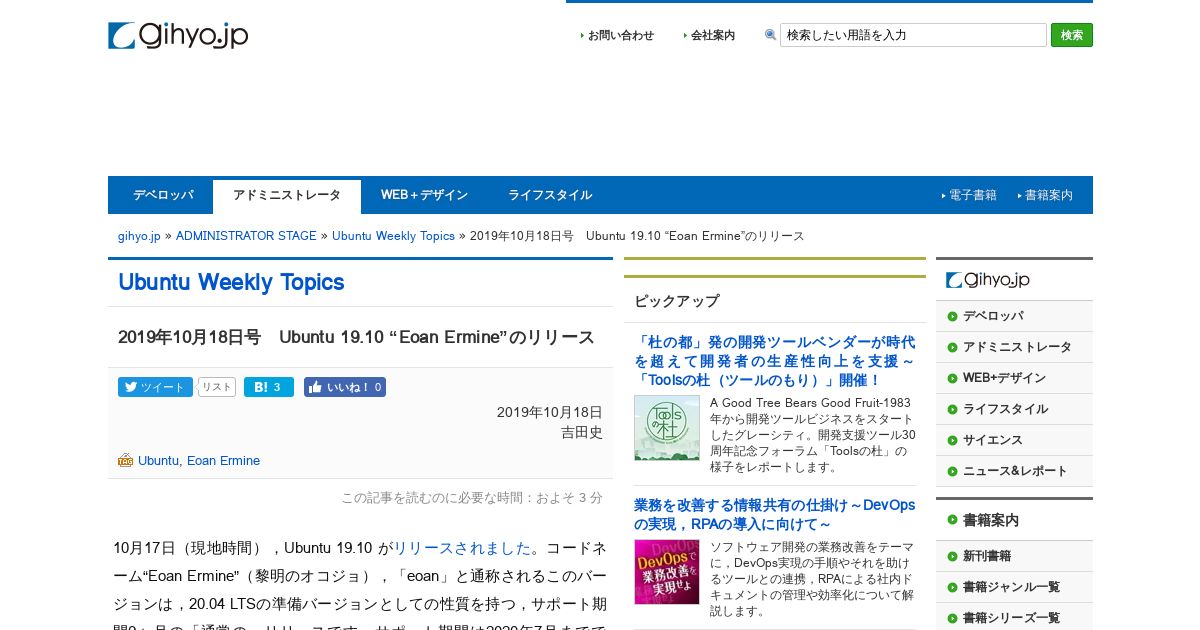Open 電子書籍 in the navigation bar
Screen dimensions: 1200x630
coord(972,195)
